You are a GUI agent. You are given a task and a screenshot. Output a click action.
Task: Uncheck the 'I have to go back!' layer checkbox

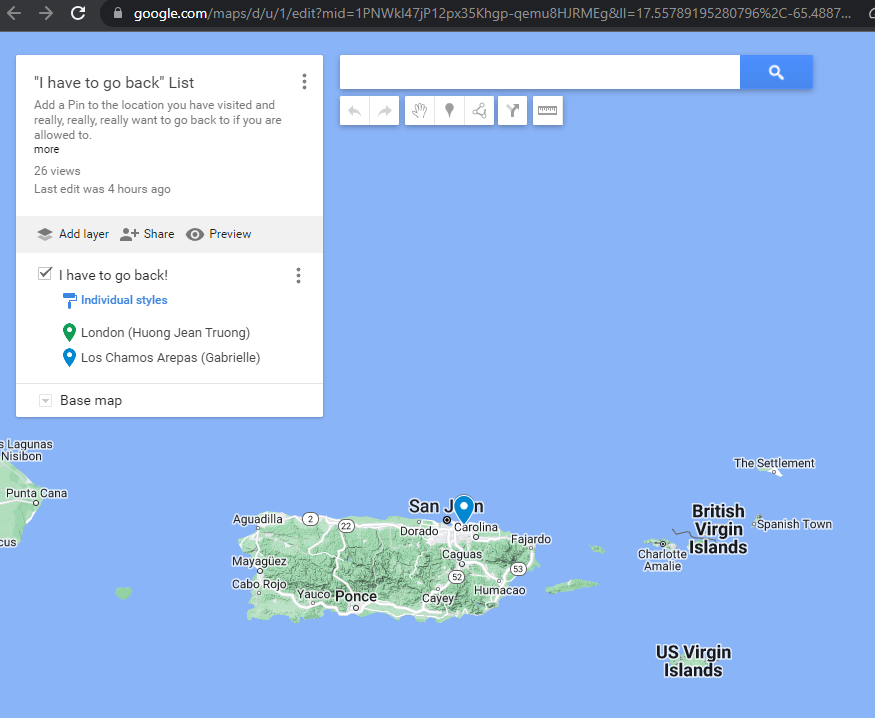[x=44, y=274]
